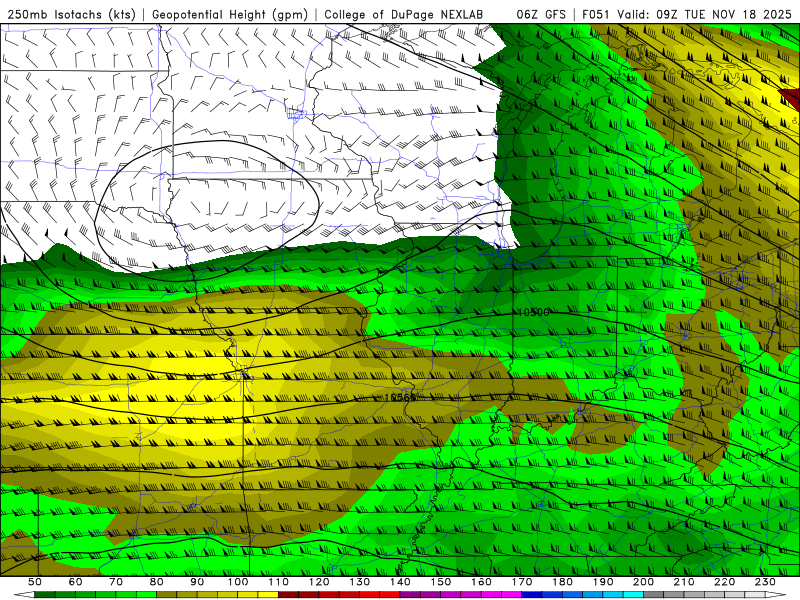Click the 220 value on the color scale
The image size is (800, 600).
pos(725,582)
